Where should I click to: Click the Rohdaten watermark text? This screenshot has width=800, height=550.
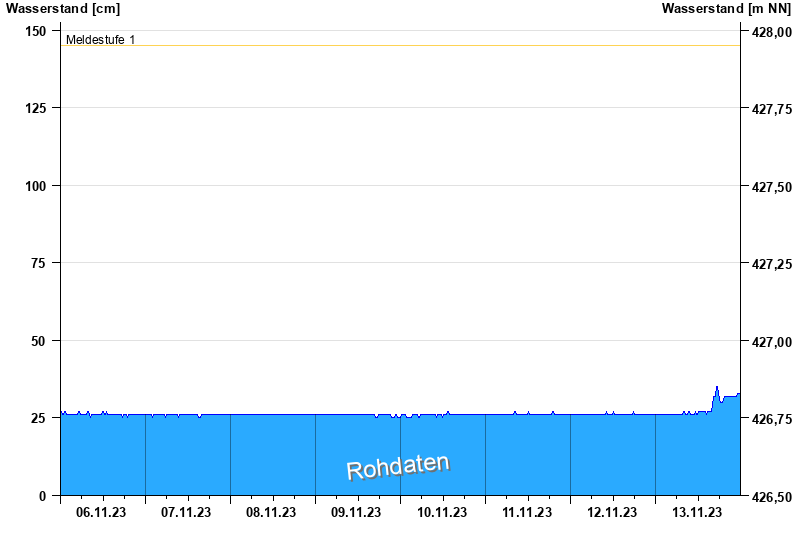pos(398,467)
